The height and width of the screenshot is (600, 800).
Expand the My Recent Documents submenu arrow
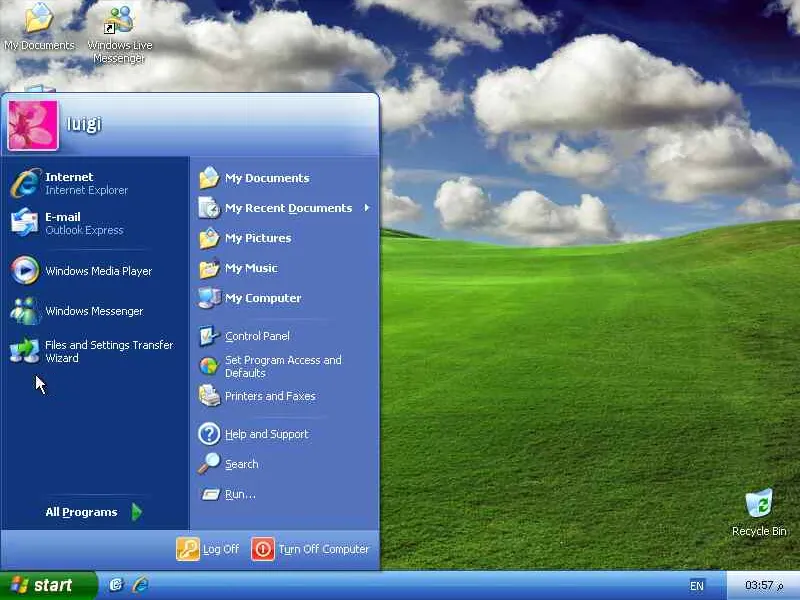pos(367,208)
